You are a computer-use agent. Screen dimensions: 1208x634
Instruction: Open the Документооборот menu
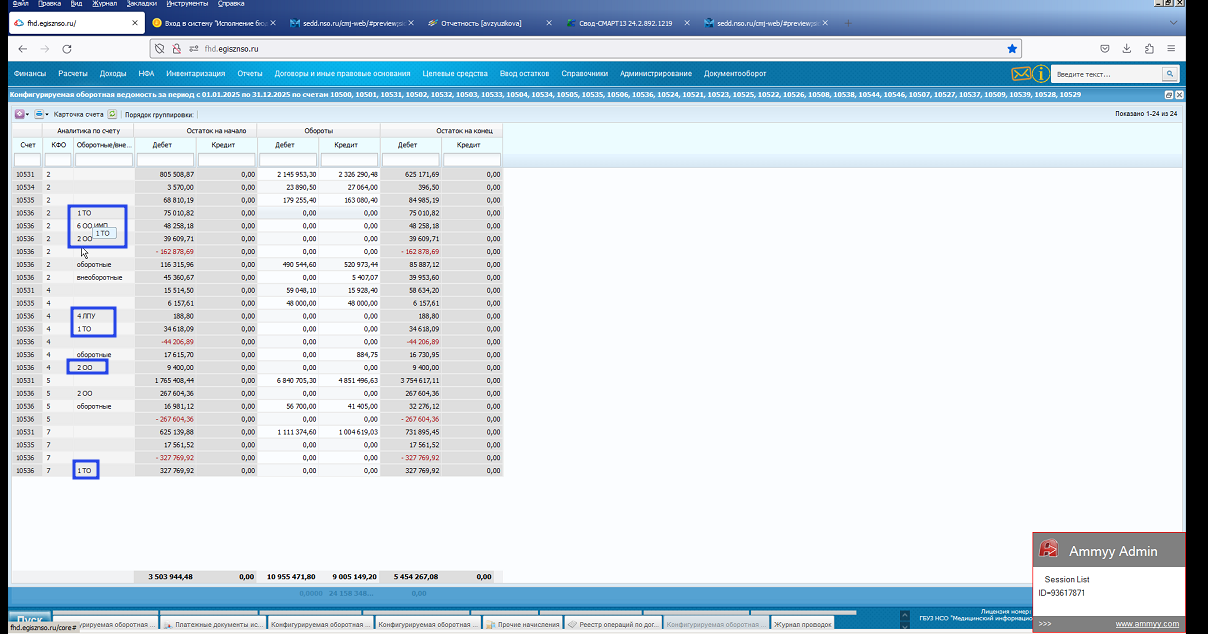coord(735,74)
